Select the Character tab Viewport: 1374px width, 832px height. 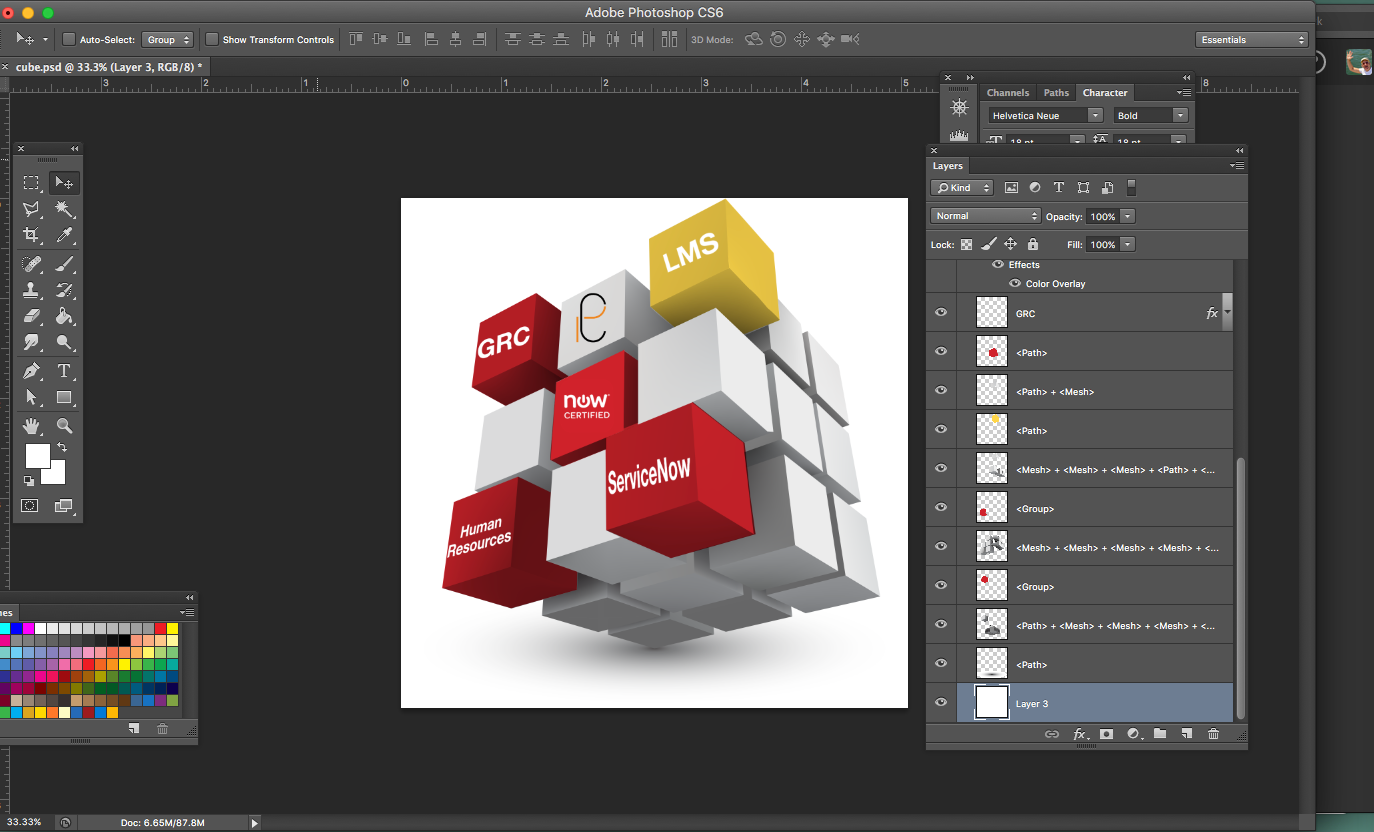(1105, 92)
